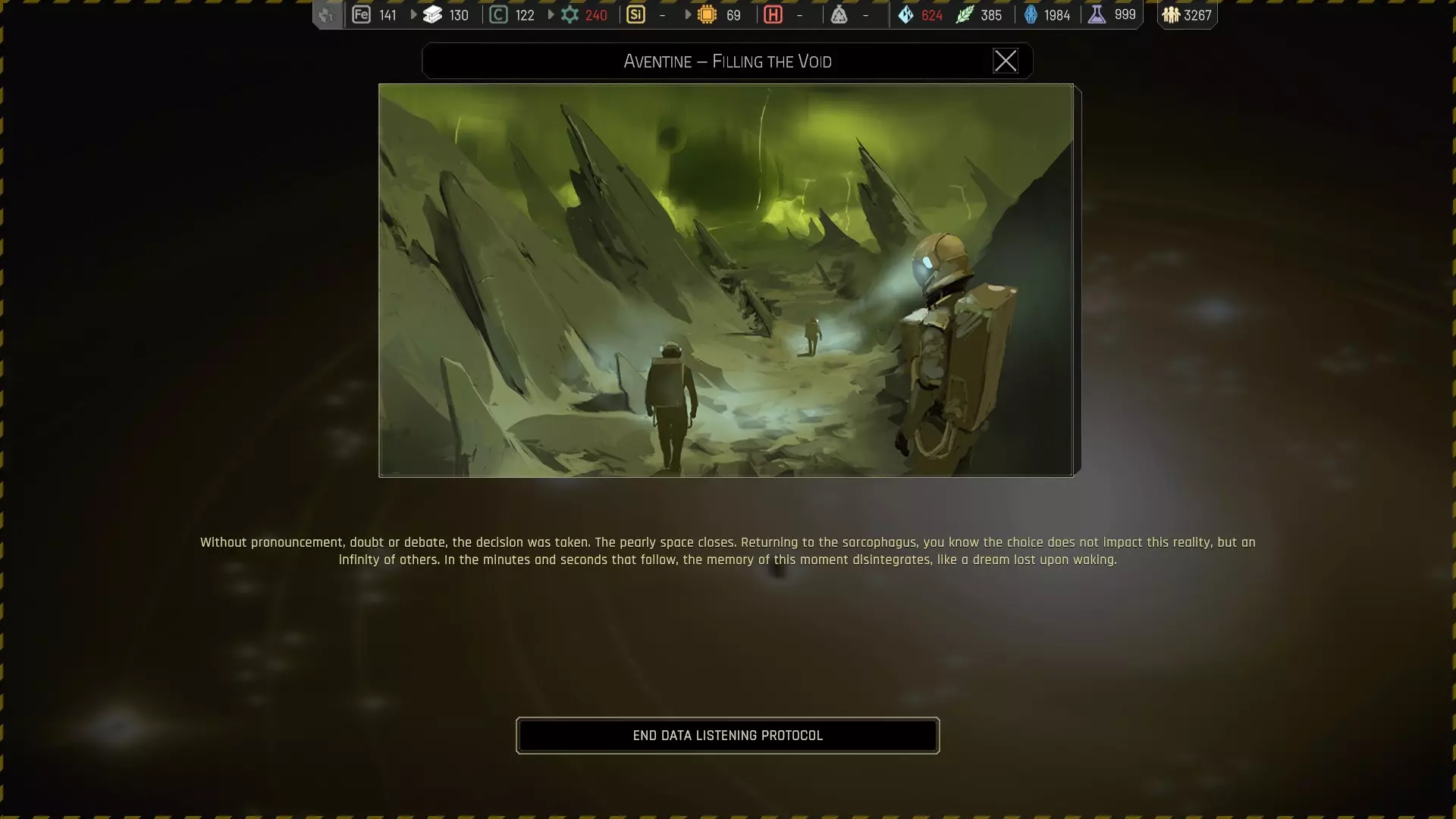Click the carbon C resource icon
Screen dimensions: 1456x819
[x=498, y=14]
